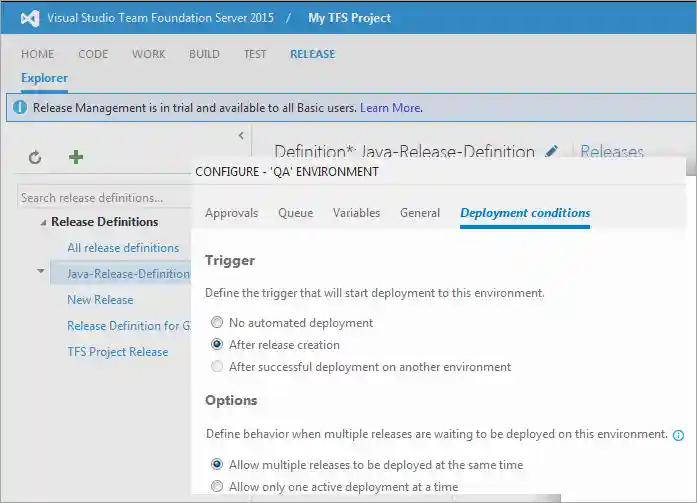The height and width of the screenshot is (503, 697).
Task: Focus the Search release definitions box
Action: [x=105, y=198]
